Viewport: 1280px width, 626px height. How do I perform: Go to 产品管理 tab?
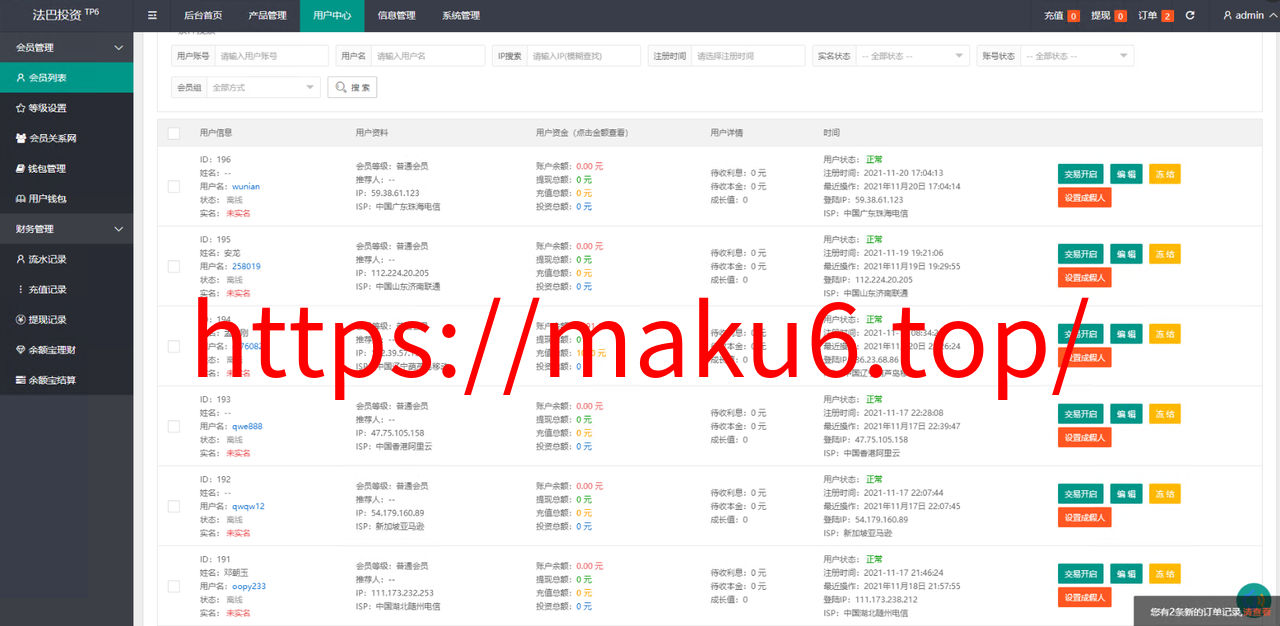pos(267,16)
